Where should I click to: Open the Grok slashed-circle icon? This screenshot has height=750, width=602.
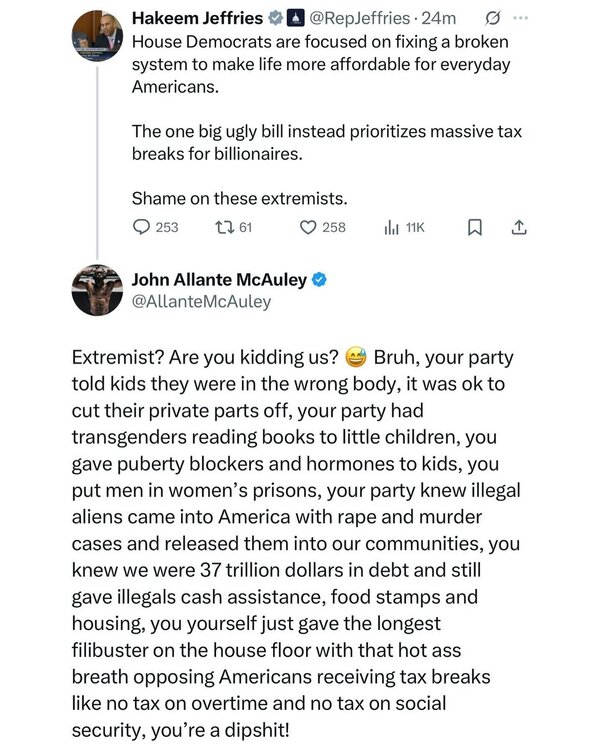point(492,19)
